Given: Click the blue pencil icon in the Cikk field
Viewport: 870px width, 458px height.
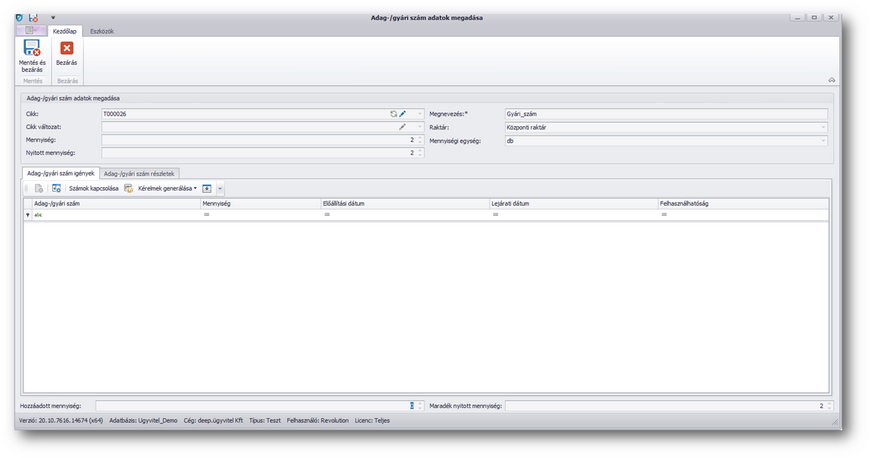Looking at the screenshot, I should tap(403, 114).
